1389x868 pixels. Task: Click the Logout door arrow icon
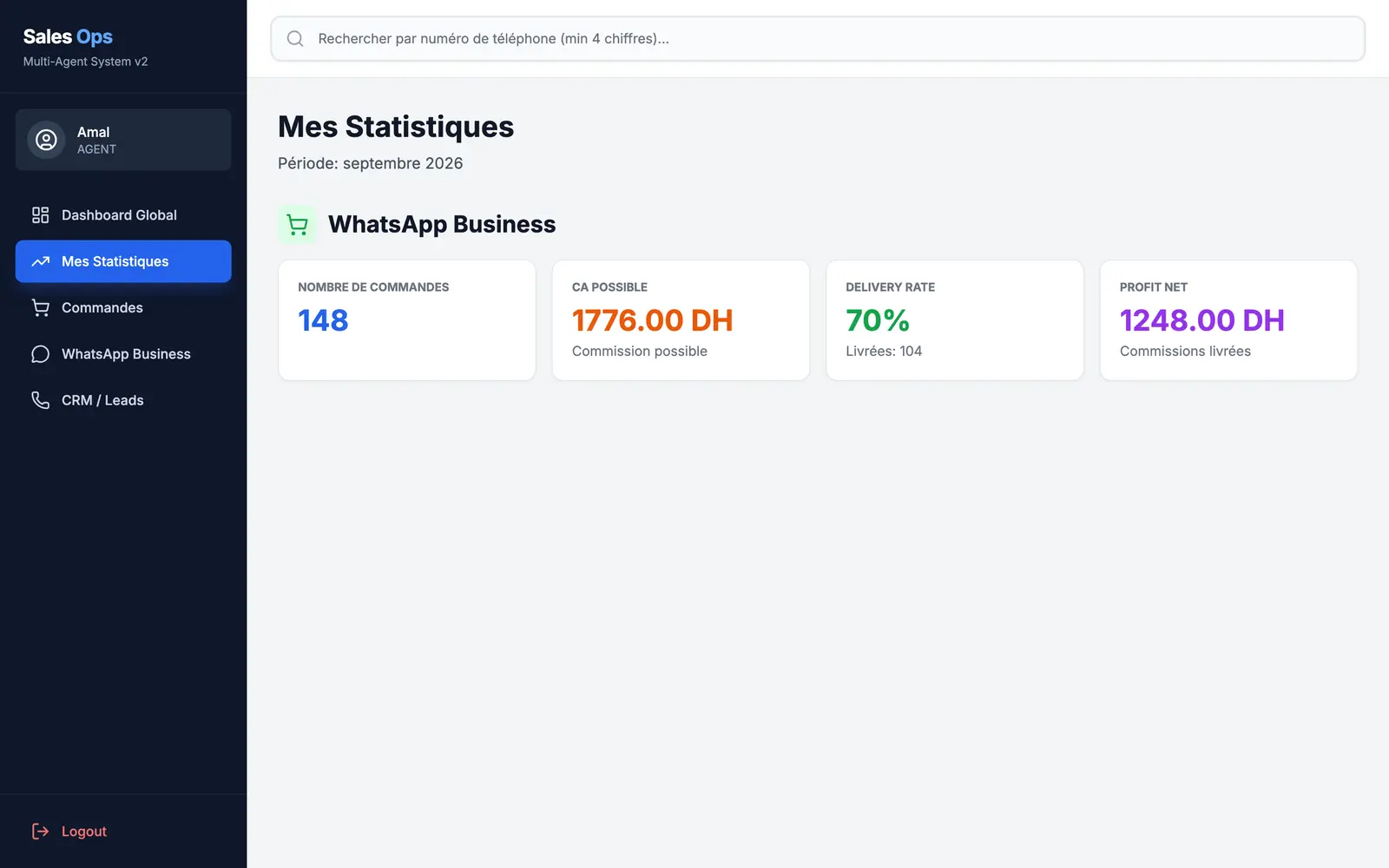point(40,832)
